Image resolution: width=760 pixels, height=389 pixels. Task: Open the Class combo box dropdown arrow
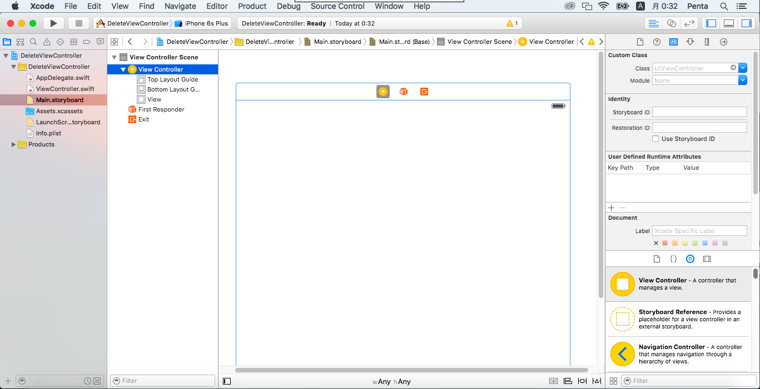click(743, 68)
